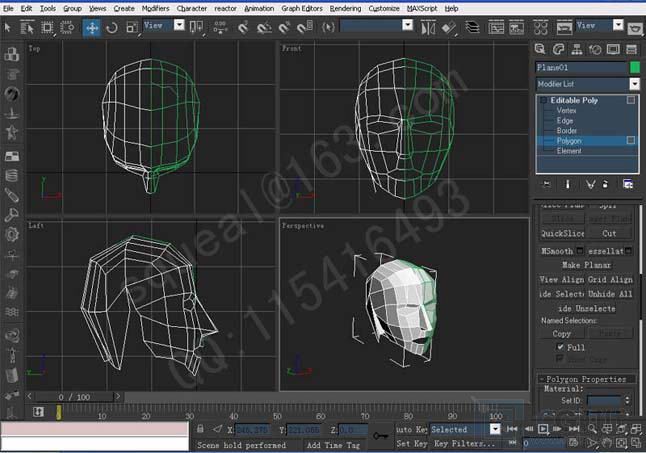
Task: Open Material Editor icon in toolbar
Action: (x=540, y=28)
